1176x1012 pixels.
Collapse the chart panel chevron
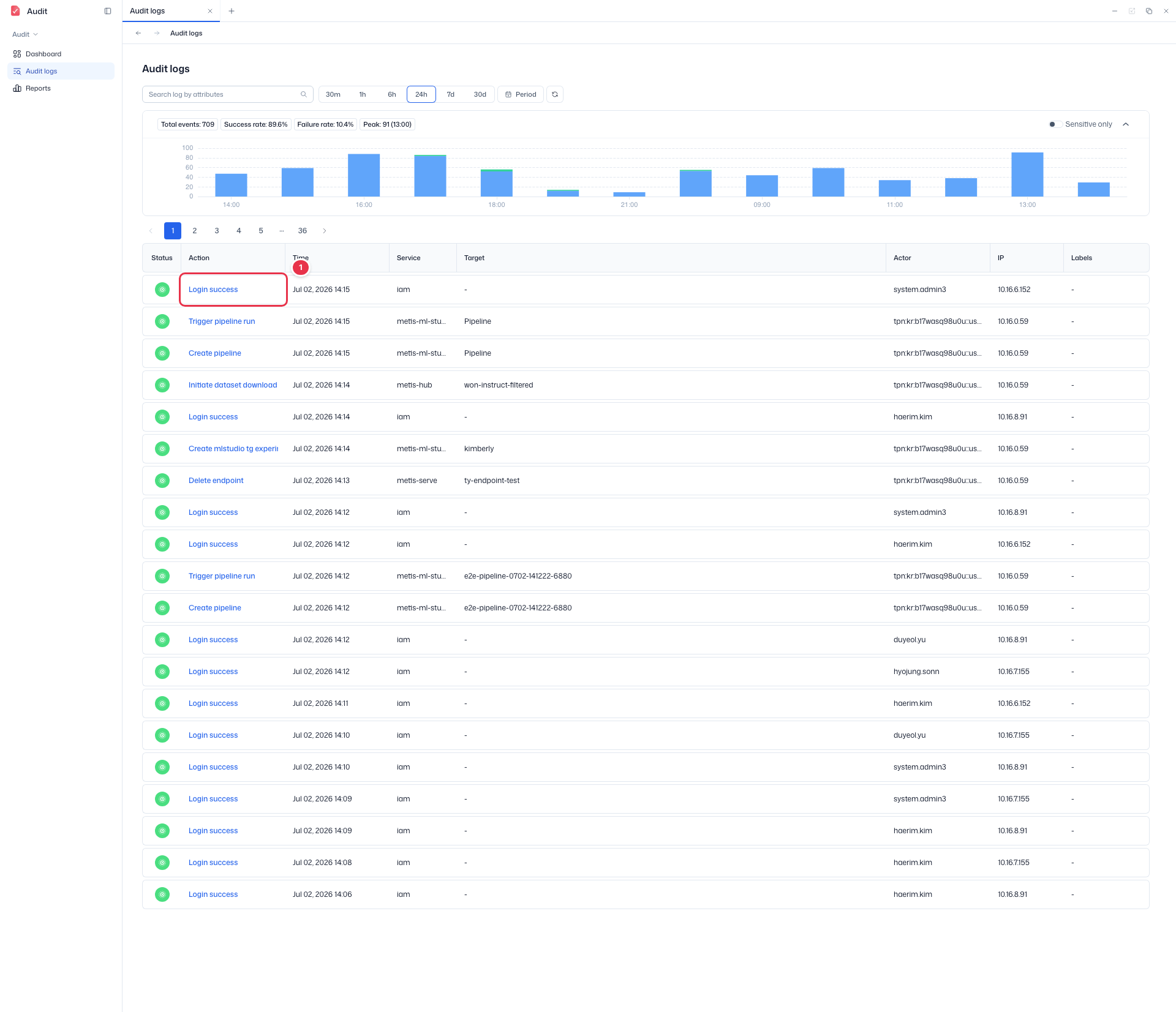pyautogui.click(x=1126, y=124)
